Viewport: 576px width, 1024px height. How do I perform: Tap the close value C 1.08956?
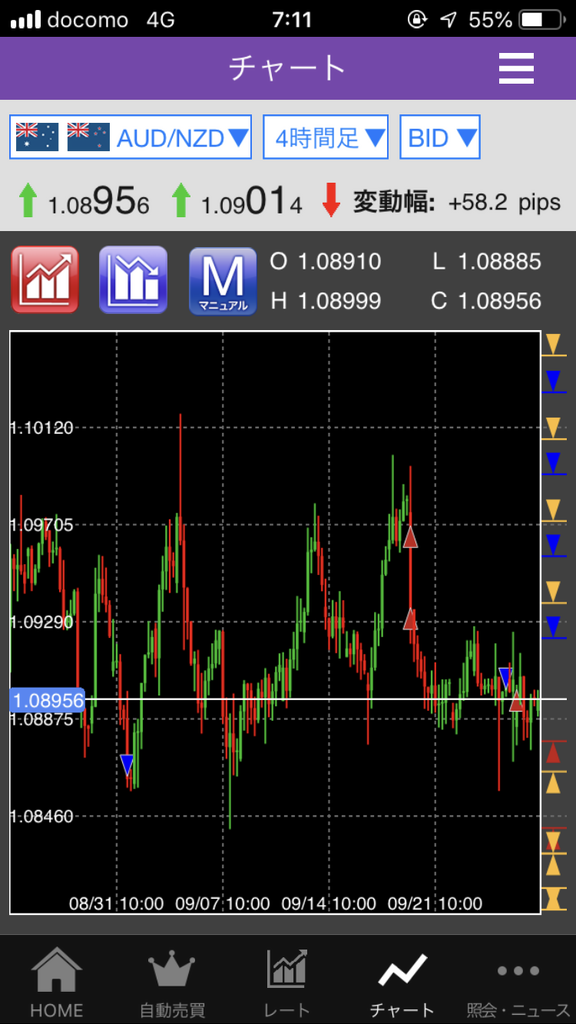click(487, 301)
